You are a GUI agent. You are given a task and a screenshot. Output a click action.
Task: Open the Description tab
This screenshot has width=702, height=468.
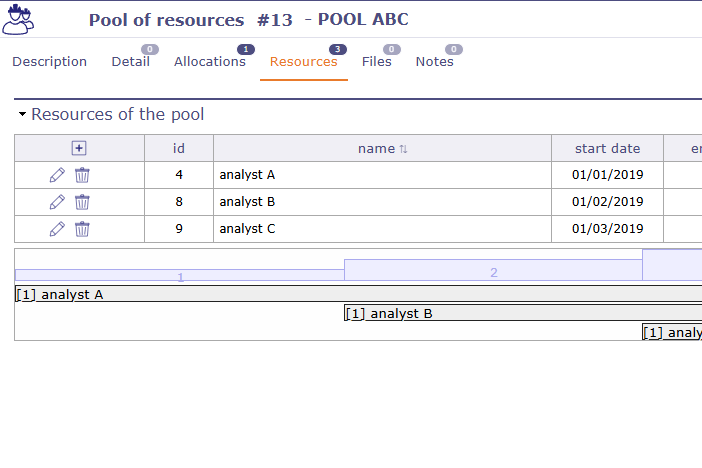49,62
